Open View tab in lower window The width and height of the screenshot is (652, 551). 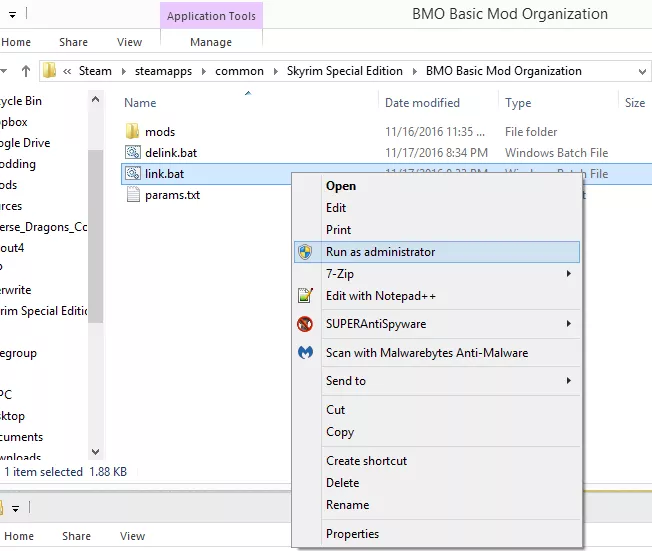(132, 536)
